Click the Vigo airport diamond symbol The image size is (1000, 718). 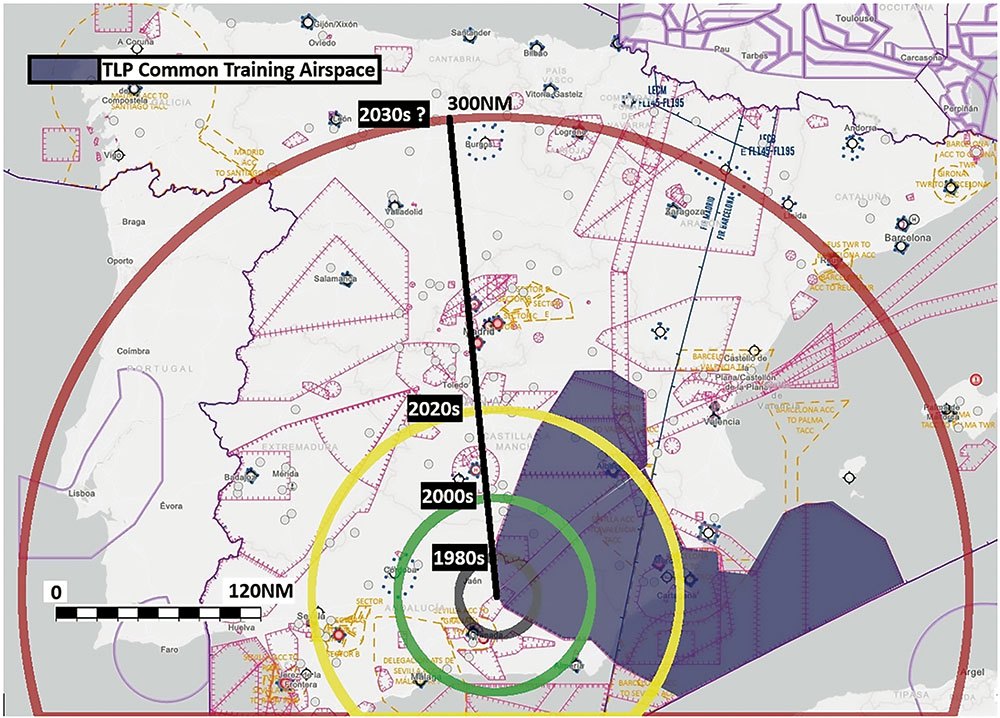(119, 155)
